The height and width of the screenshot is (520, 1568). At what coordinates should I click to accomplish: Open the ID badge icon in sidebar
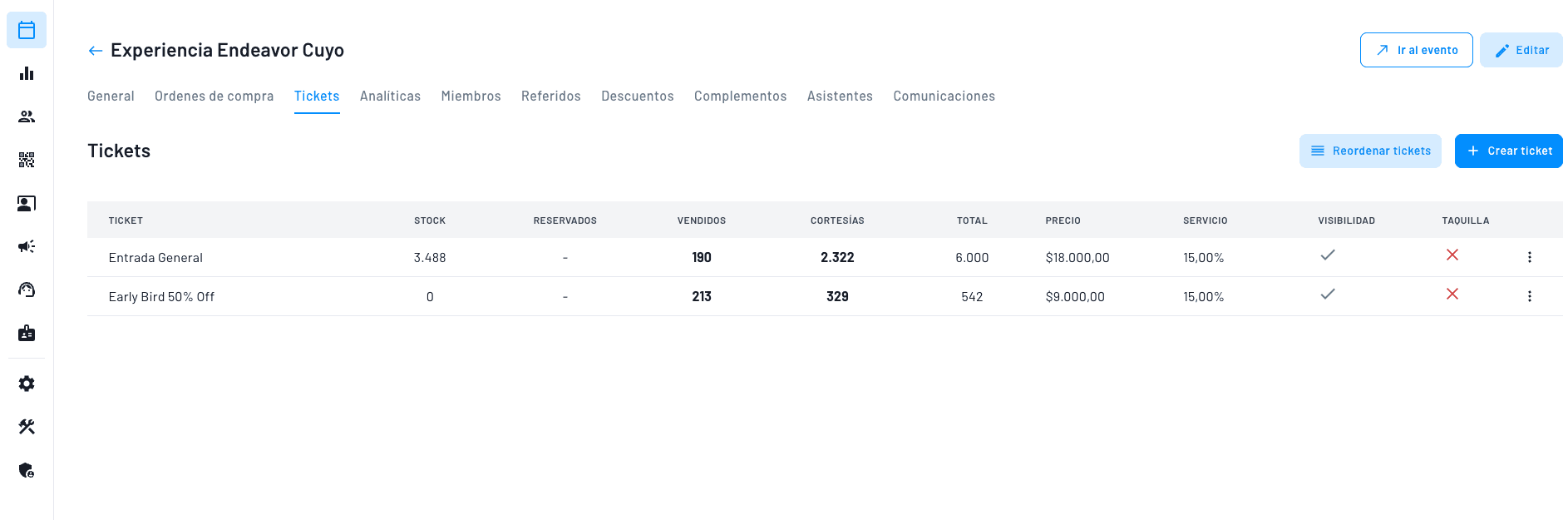click(27, 333)
